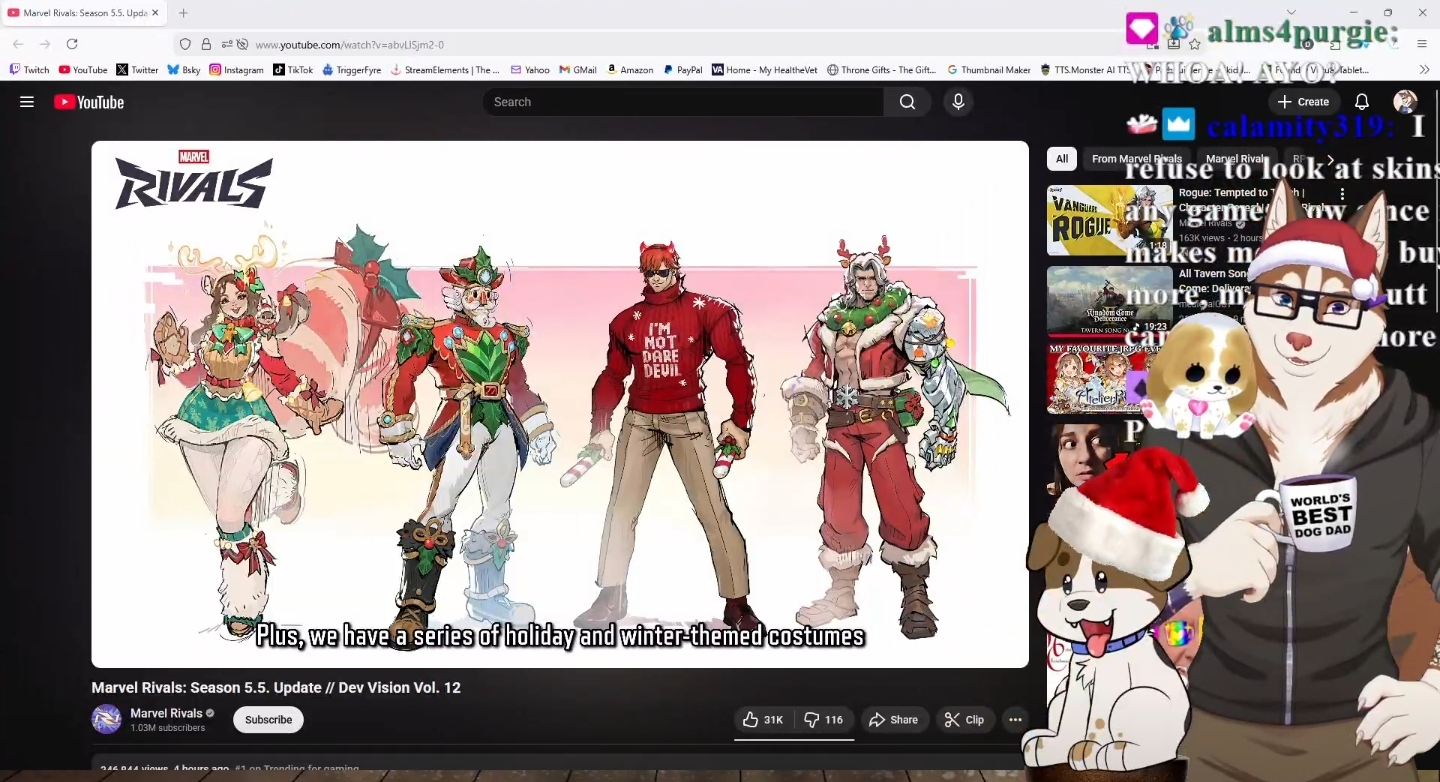Open the All Tavern Songs video thumbnail
The image size is (1440, 782).
pyautogui.click(x=1110, y=301)
